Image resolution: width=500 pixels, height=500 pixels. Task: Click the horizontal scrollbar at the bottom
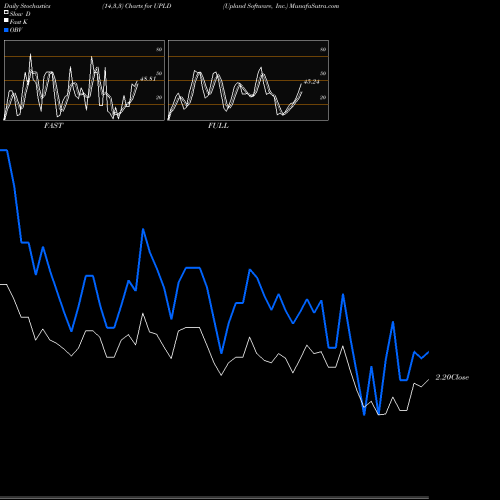[x=214, y=498]
